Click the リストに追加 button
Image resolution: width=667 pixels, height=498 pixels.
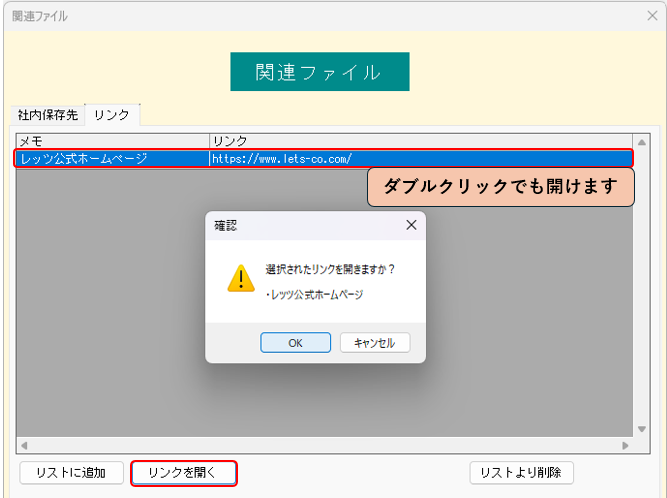(71, 472)
